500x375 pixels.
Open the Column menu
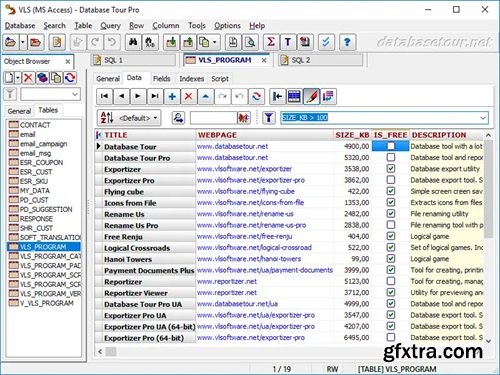tap(166, 26)
